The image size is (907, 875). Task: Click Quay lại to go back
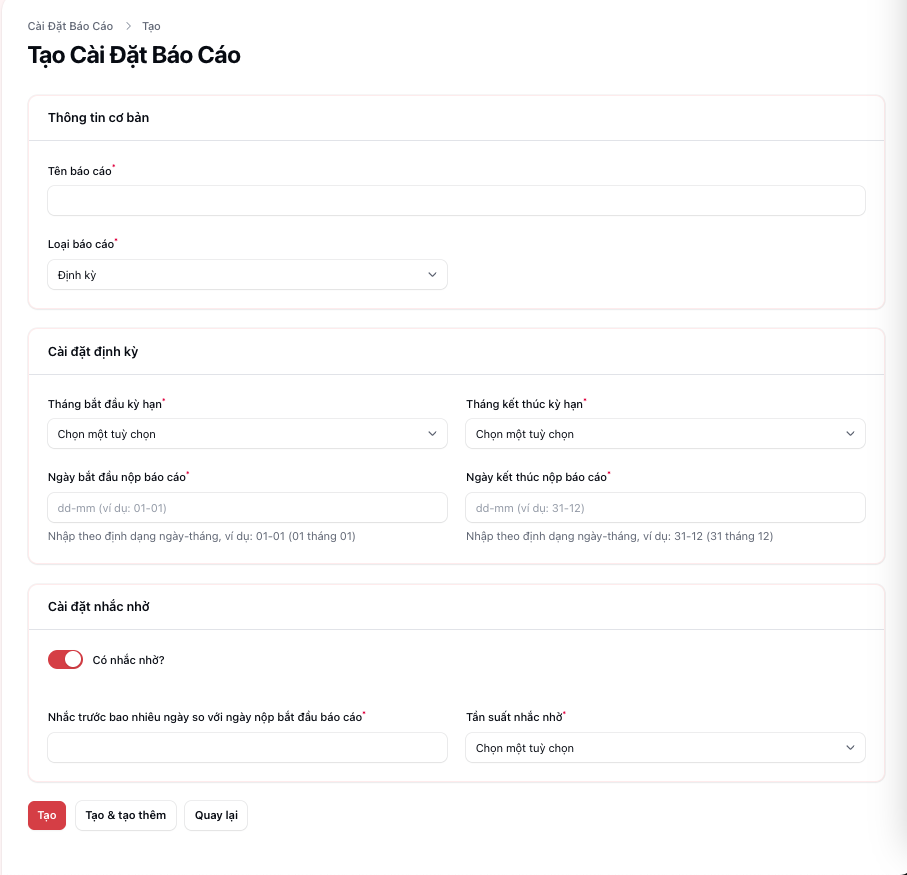(216, 815)
